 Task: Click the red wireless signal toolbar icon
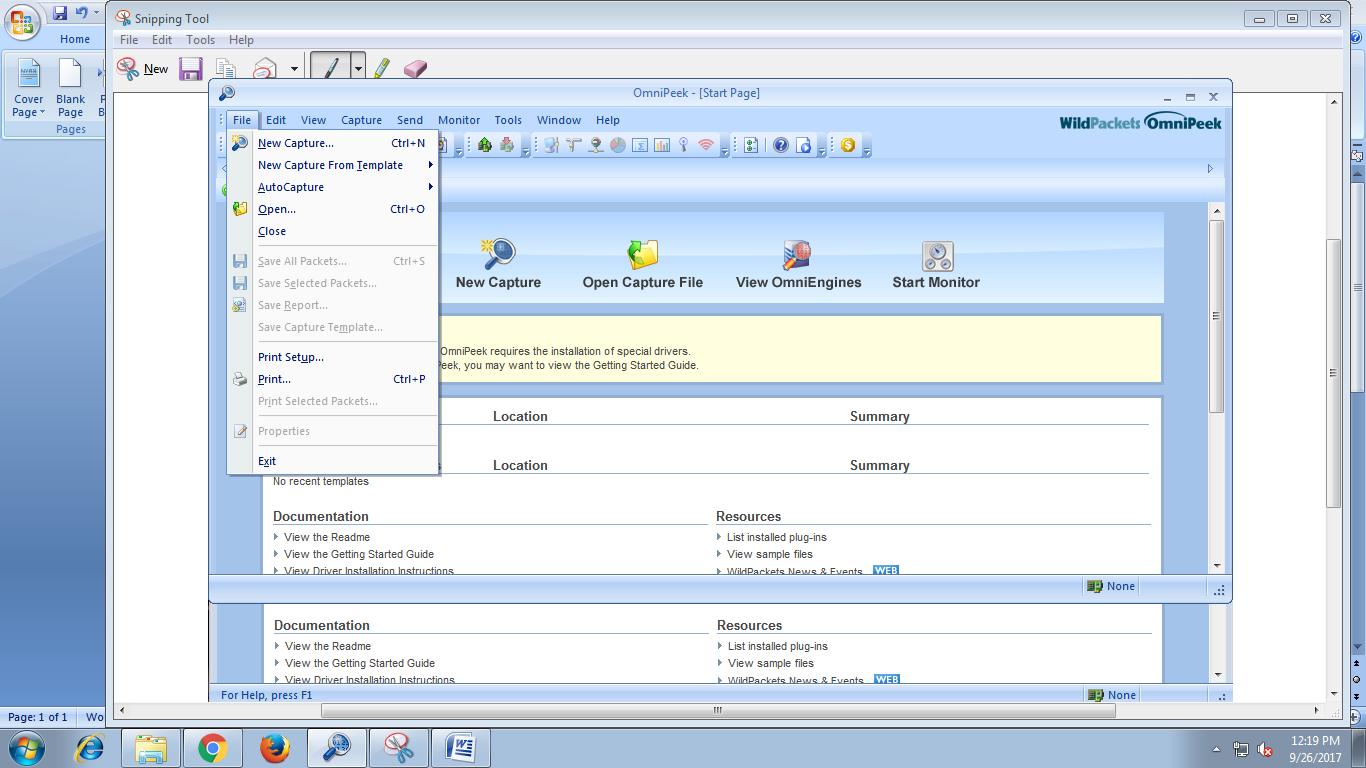[706, 145]
